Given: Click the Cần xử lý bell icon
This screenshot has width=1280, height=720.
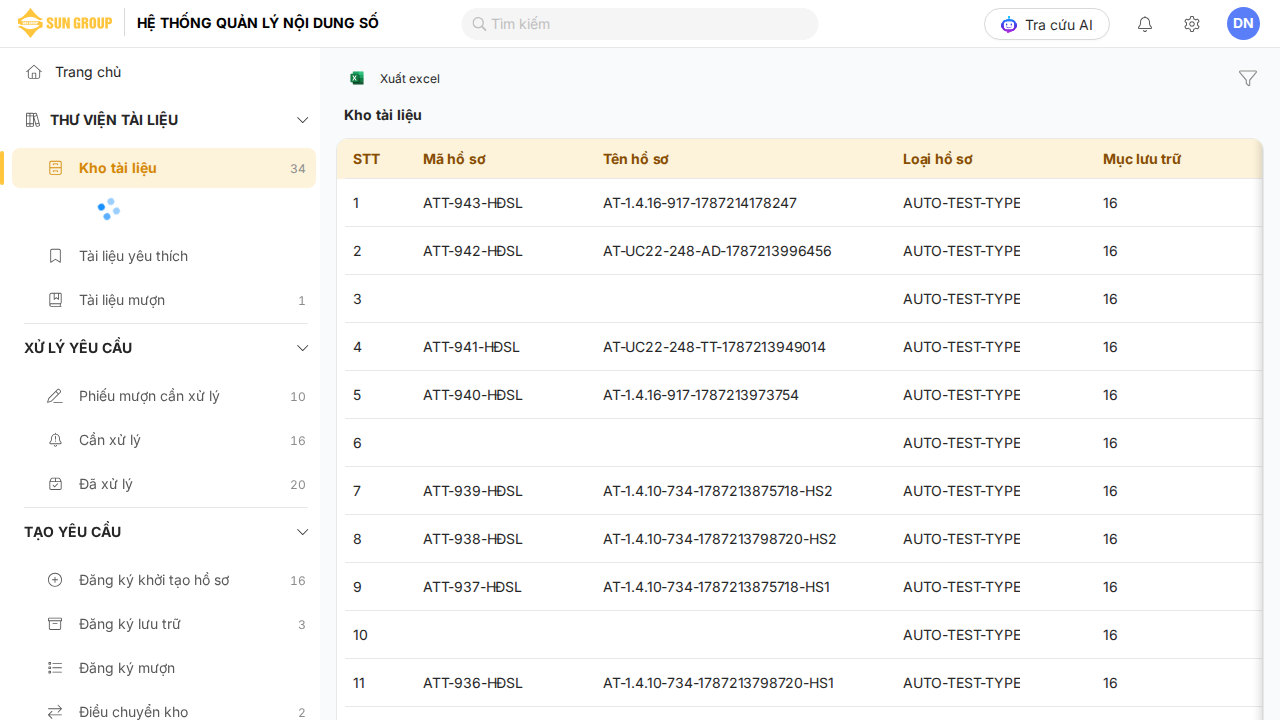Looking at the screenshot, I should 56,440.
